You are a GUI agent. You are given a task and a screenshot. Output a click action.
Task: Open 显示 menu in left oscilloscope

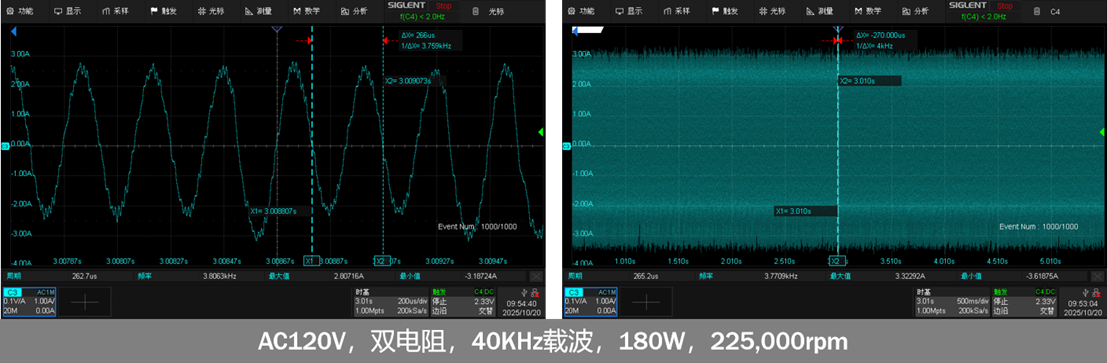tap(68, 11)
